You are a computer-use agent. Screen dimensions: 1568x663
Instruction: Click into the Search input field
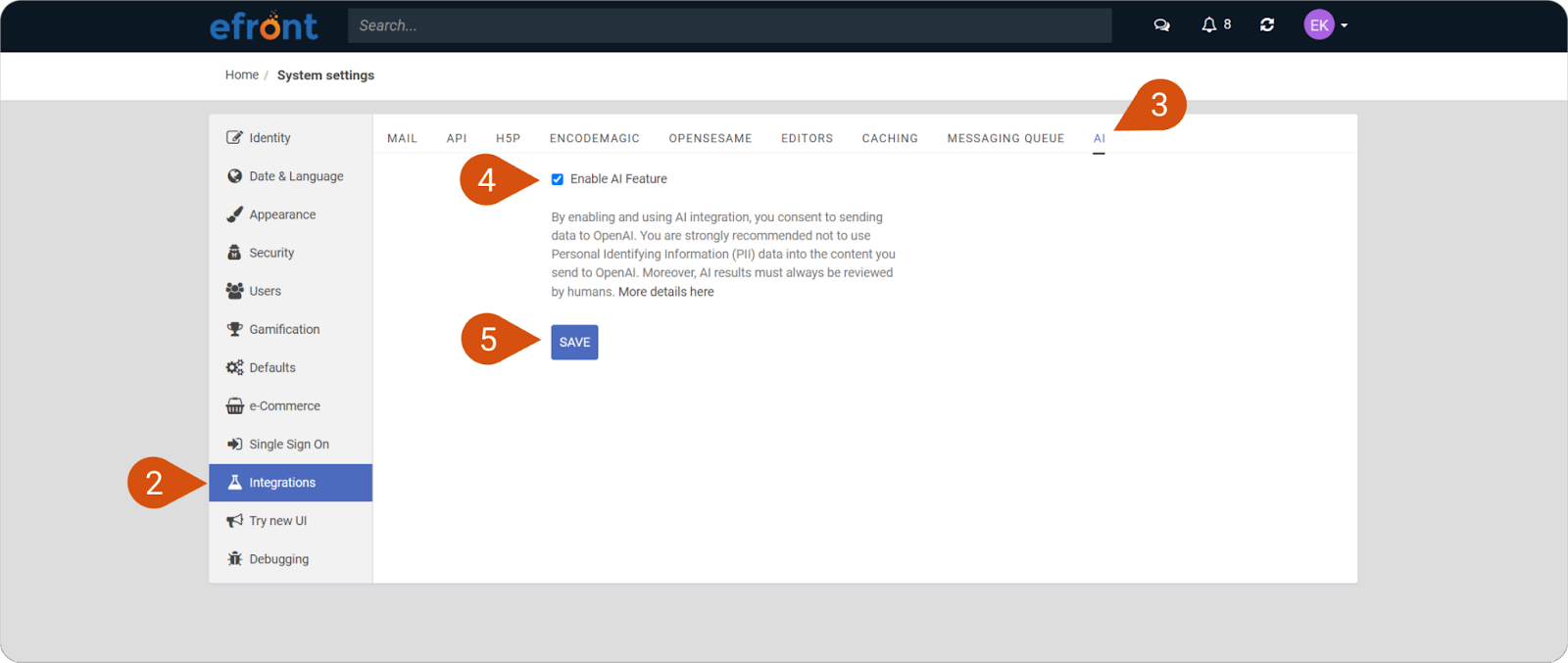(x=729, y=25)
